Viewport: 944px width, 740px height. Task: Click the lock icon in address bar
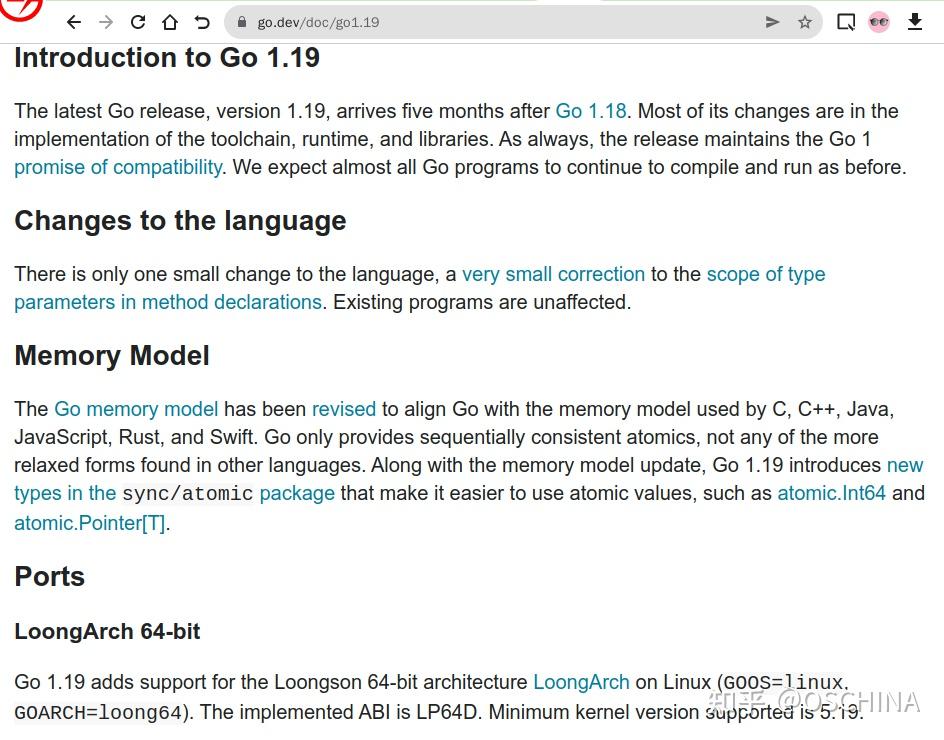pos(241,22)
